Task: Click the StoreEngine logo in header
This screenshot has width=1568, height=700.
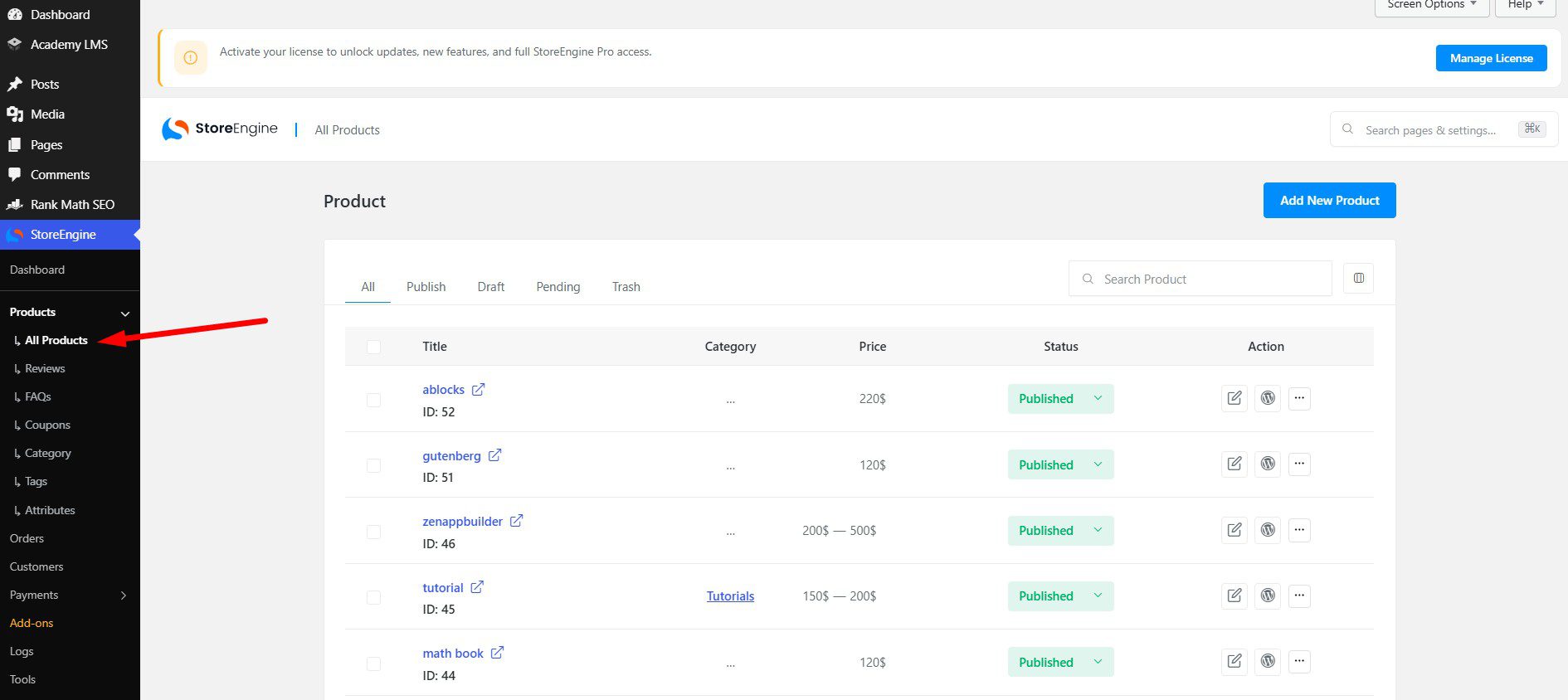Action: point(220,129)
